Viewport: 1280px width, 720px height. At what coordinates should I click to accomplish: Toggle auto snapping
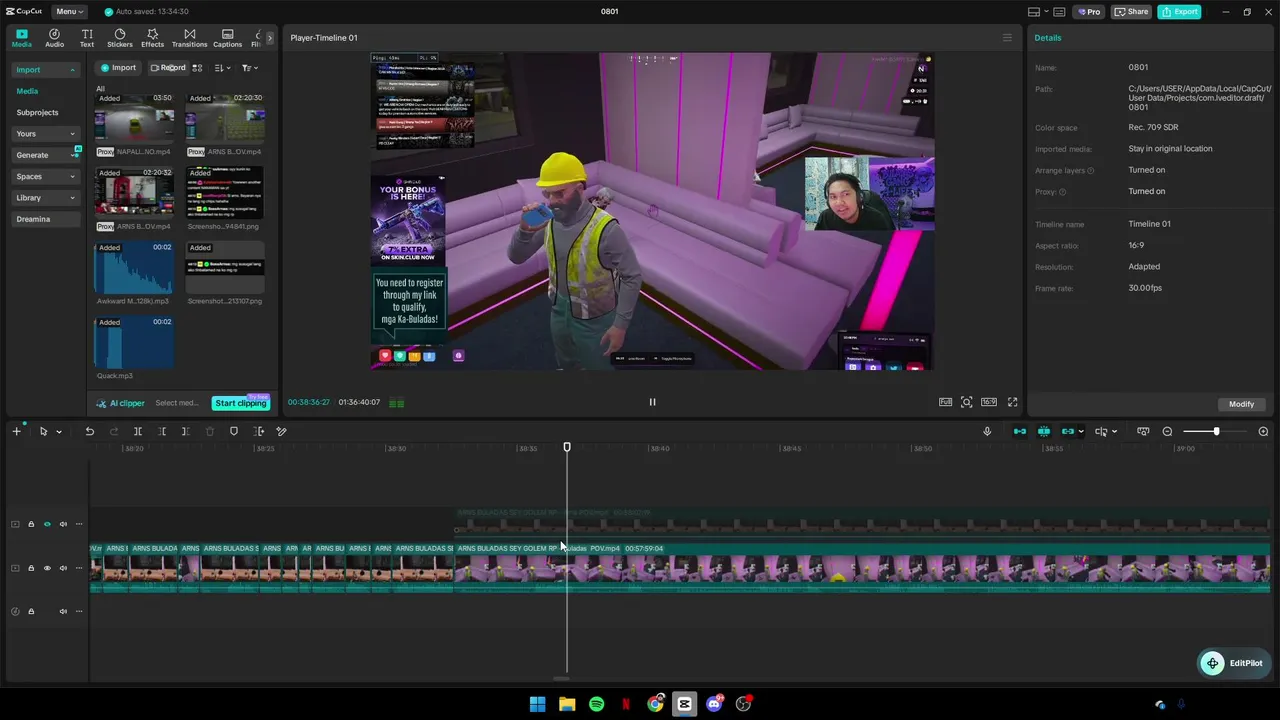(1044, 431)
